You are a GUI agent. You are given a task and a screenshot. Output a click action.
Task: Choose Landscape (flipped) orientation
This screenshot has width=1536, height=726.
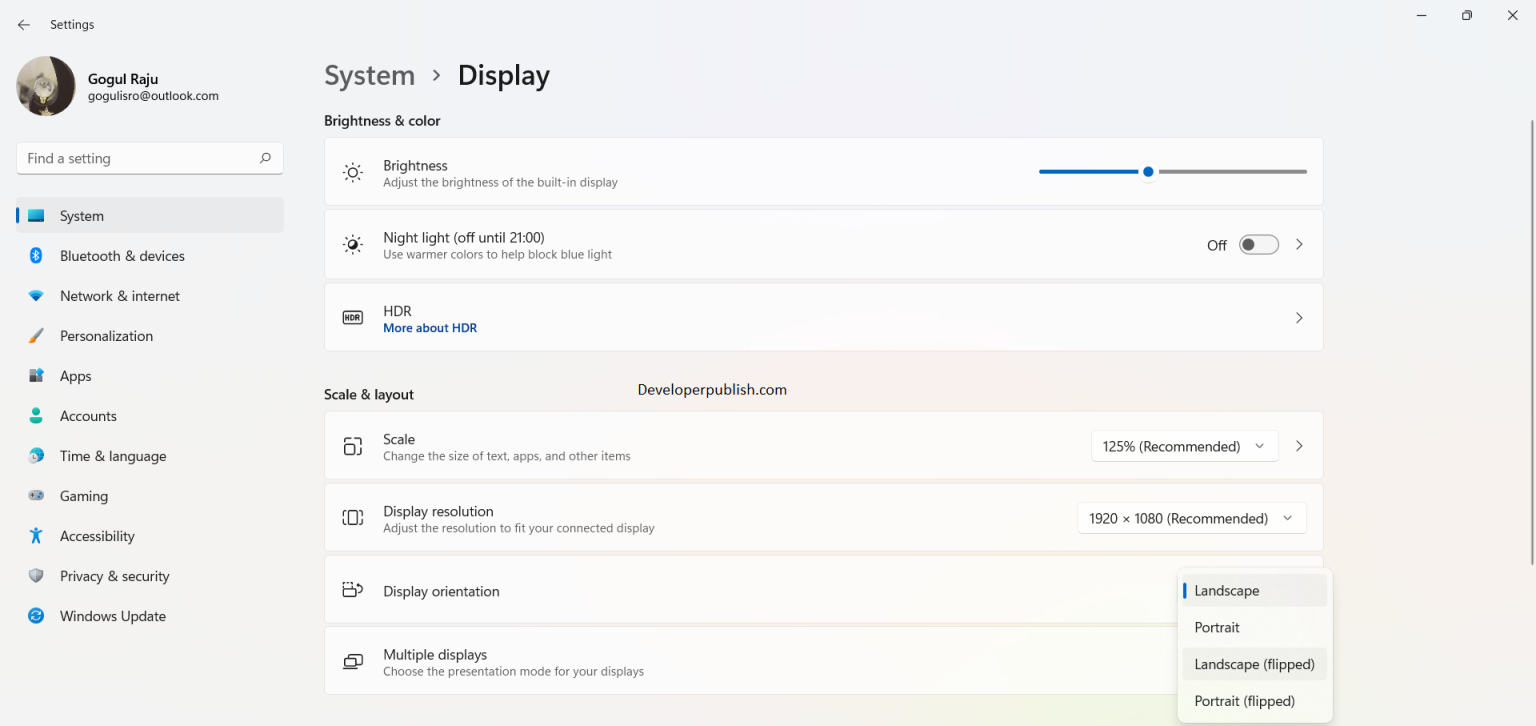[1254, 663]
